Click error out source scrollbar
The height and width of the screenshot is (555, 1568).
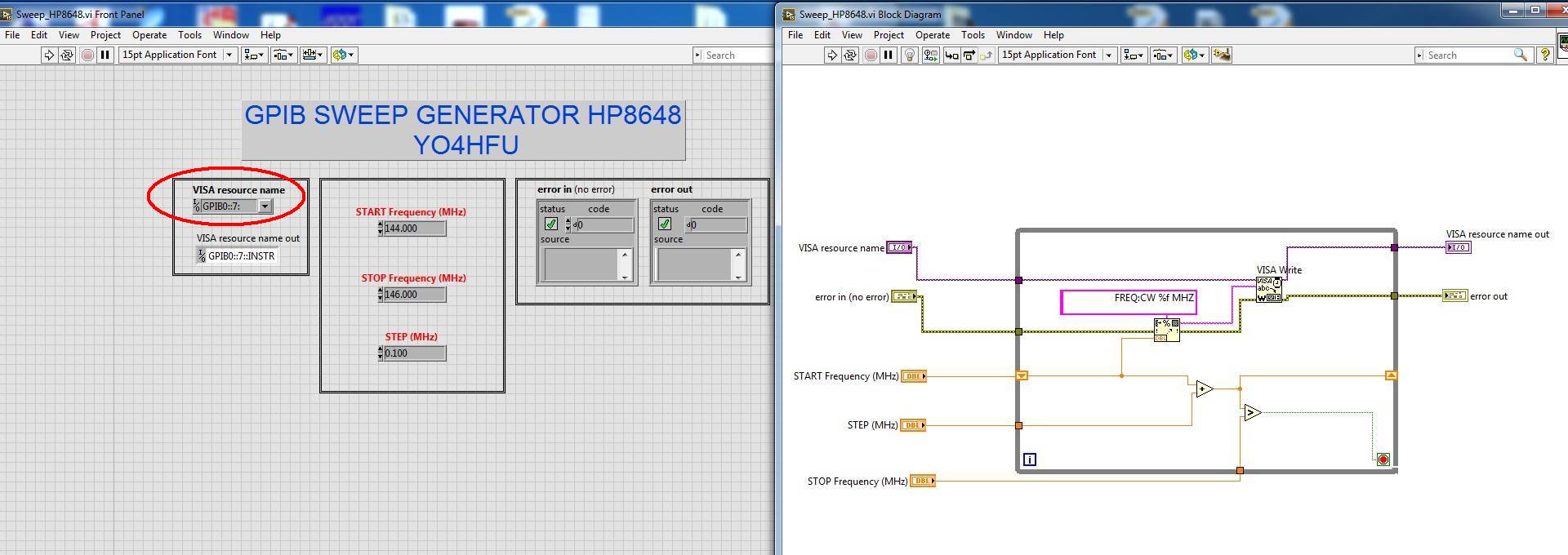click(x=738, y=265)
